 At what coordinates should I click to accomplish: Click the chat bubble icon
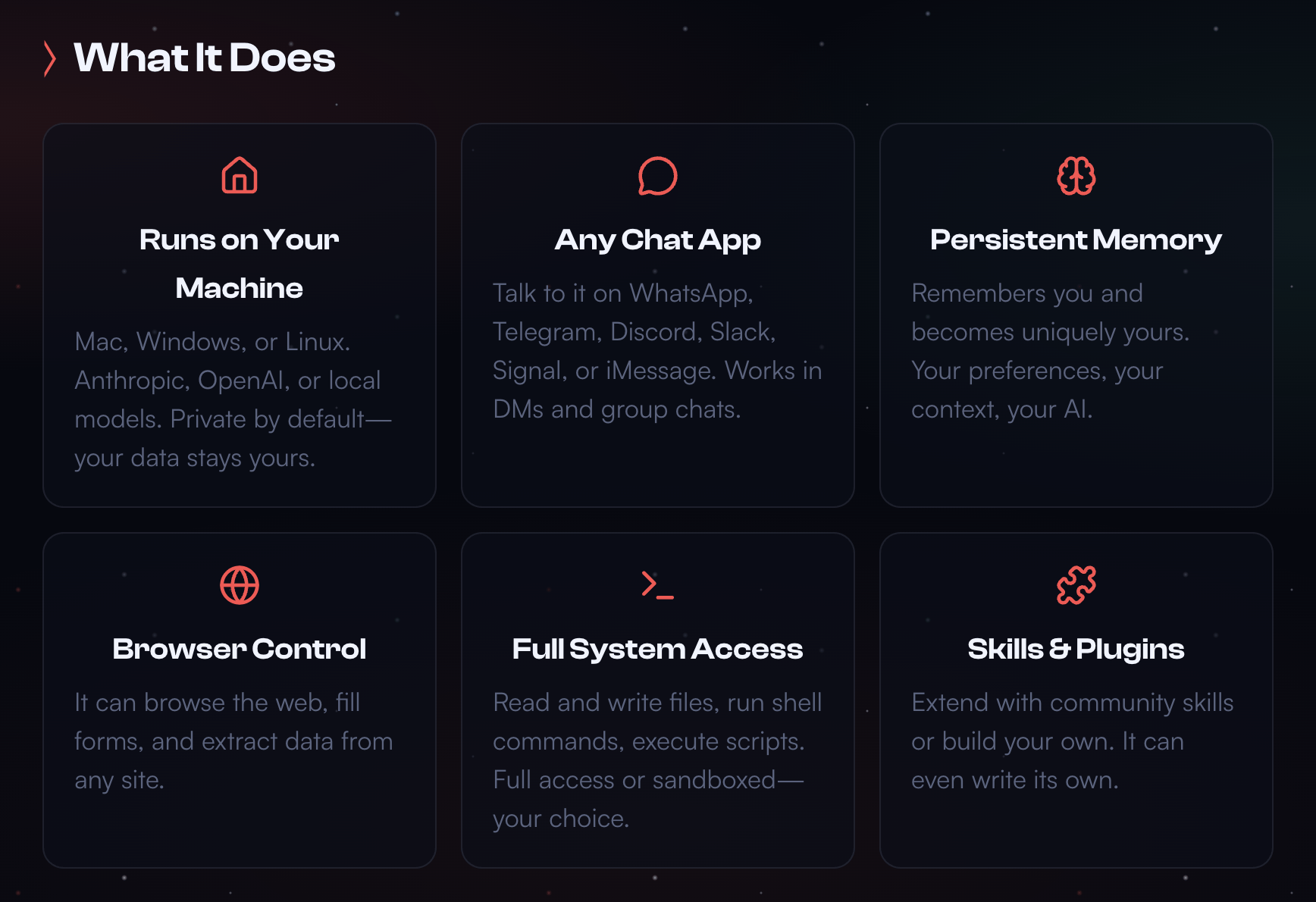657,176
